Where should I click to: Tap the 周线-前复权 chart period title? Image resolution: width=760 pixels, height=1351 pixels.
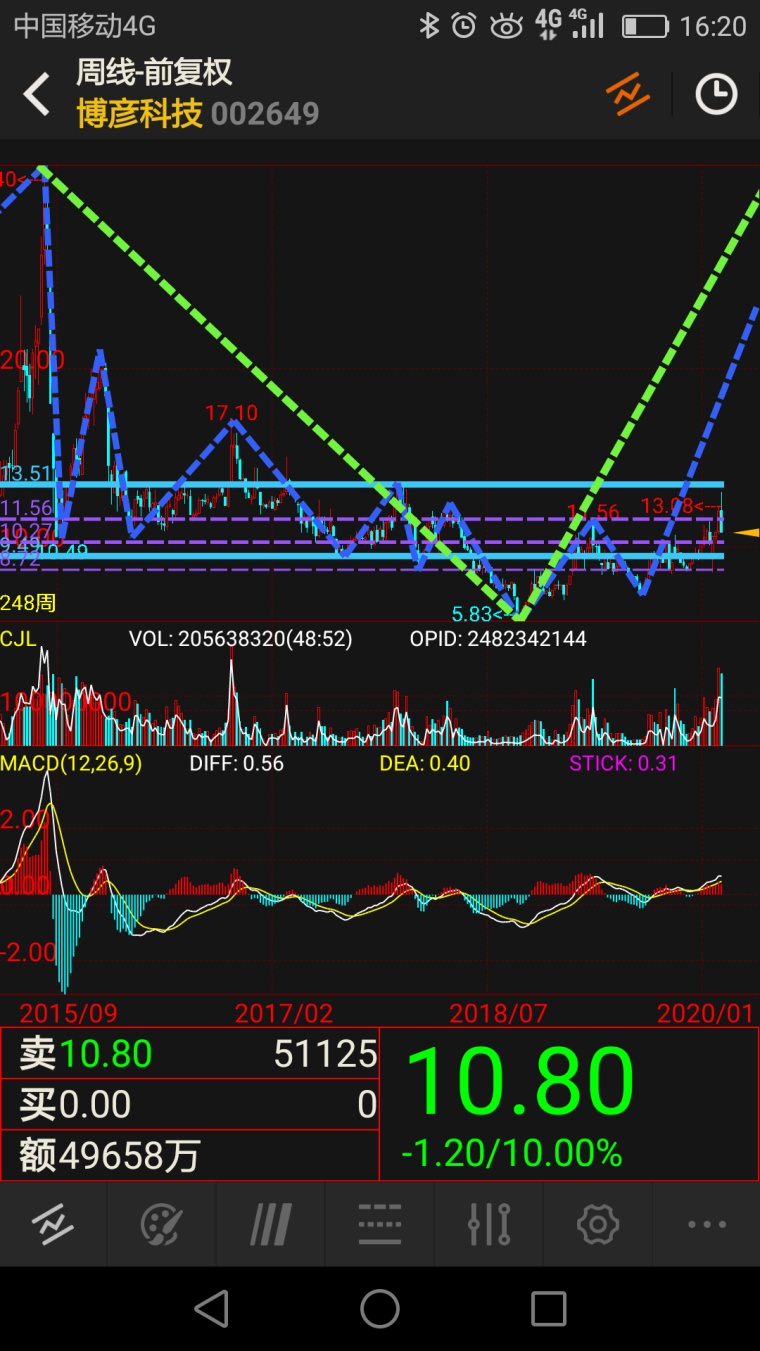(x=154, y=72)
